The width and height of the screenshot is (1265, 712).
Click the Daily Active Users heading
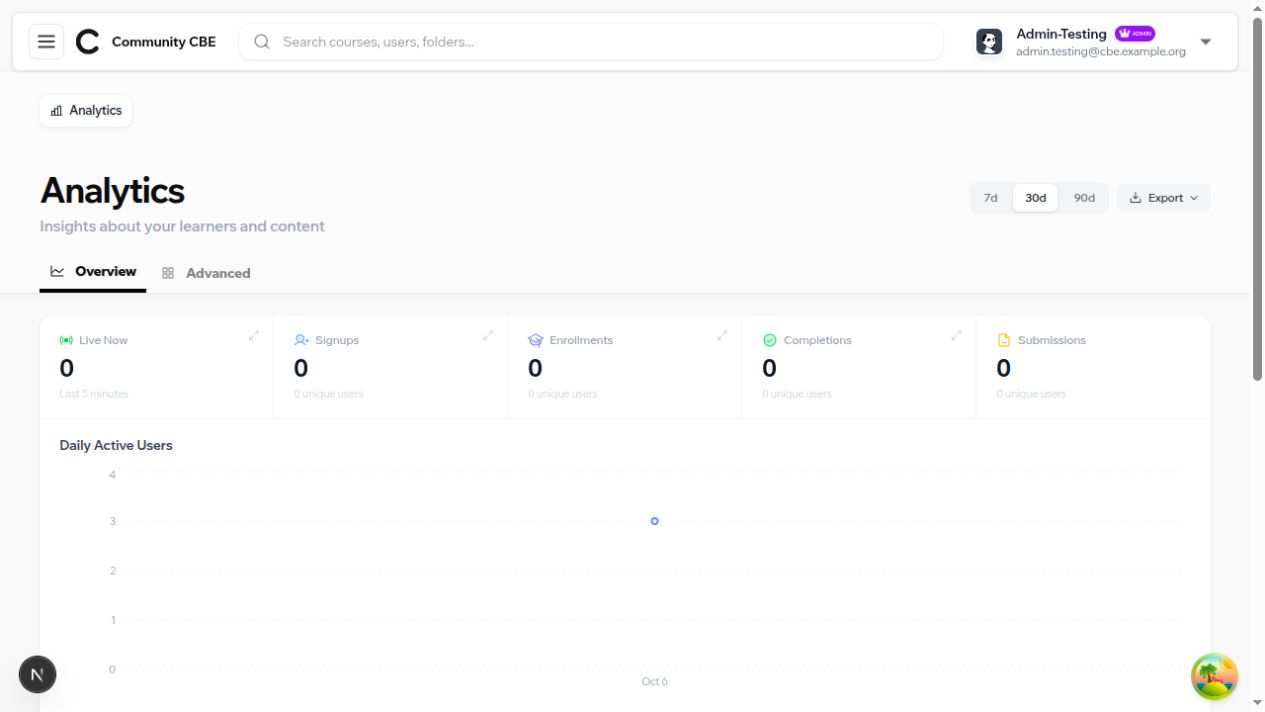pos(116,445)
